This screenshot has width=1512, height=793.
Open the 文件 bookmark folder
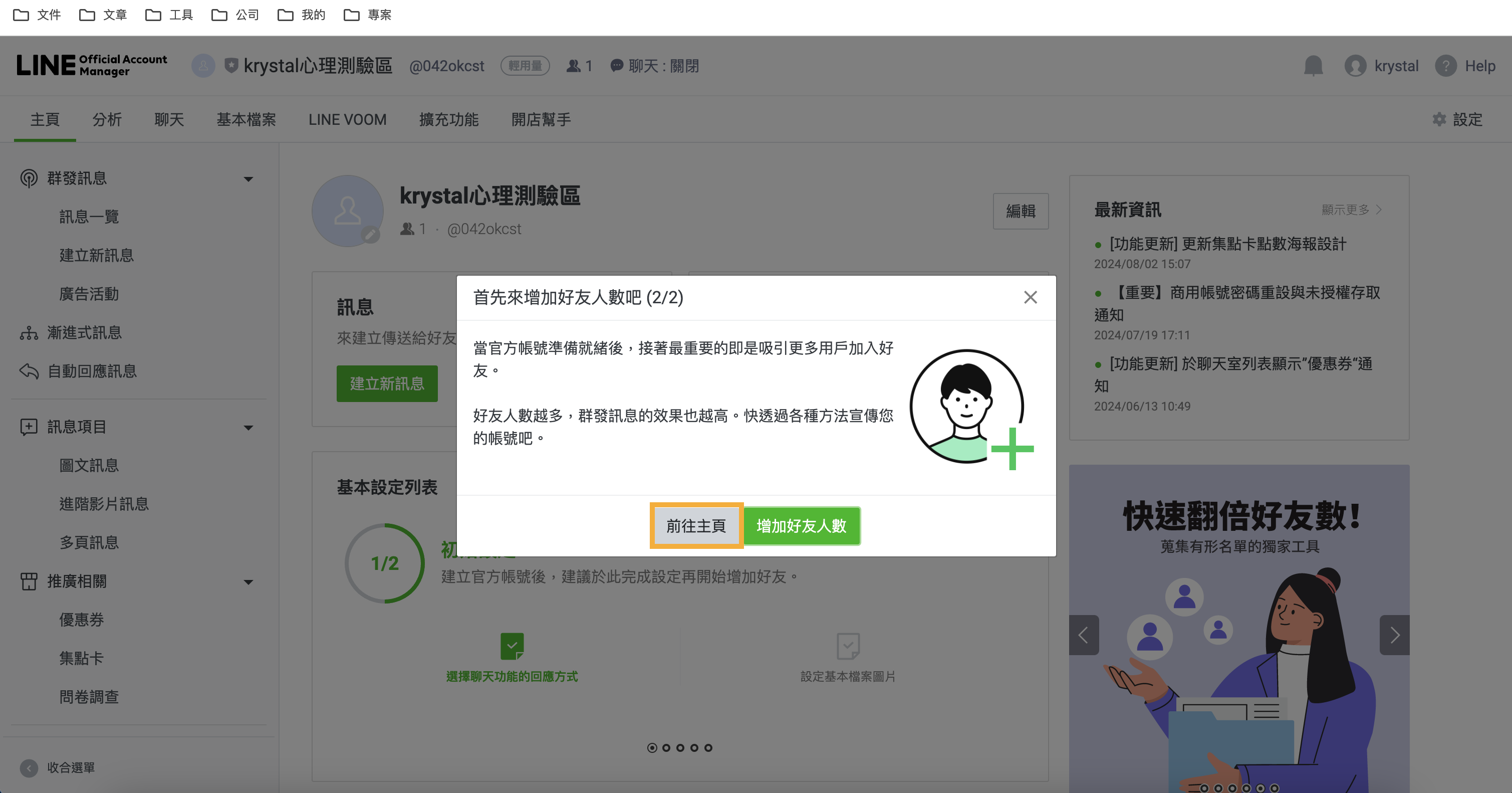(x=37, y=15)
